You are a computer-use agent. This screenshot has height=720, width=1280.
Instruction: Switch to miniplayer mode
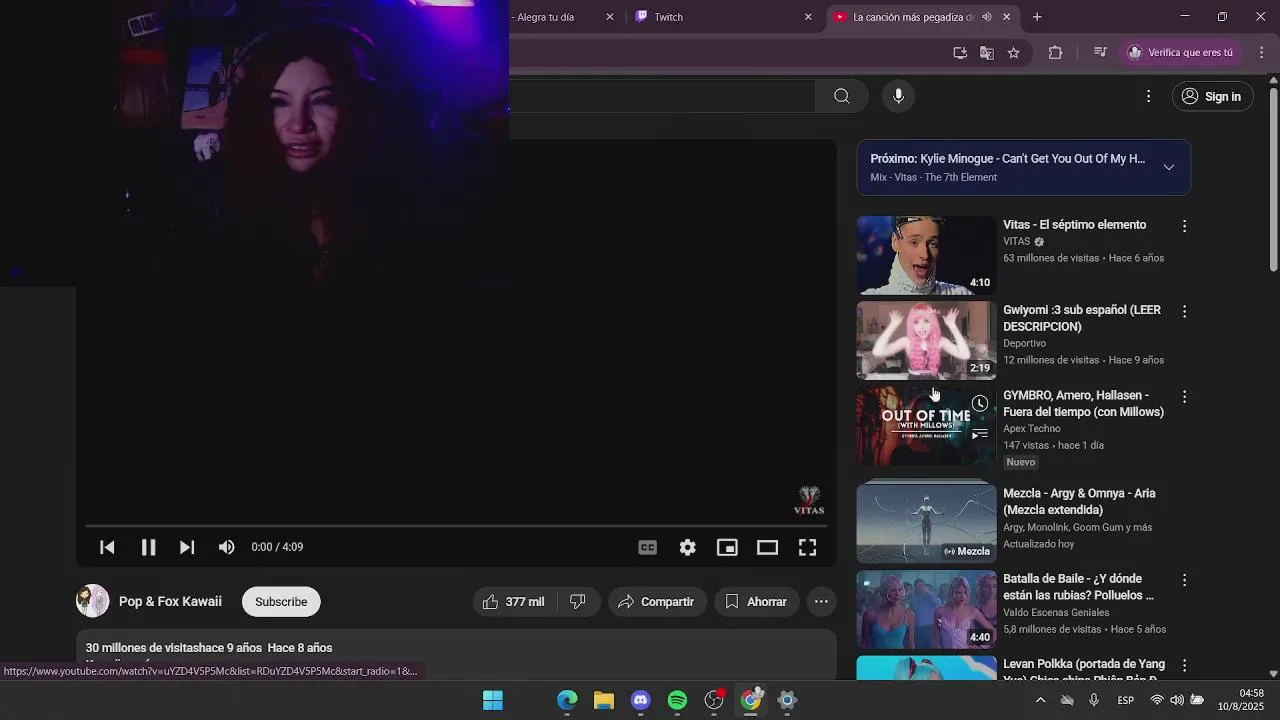tap(727, 547)
